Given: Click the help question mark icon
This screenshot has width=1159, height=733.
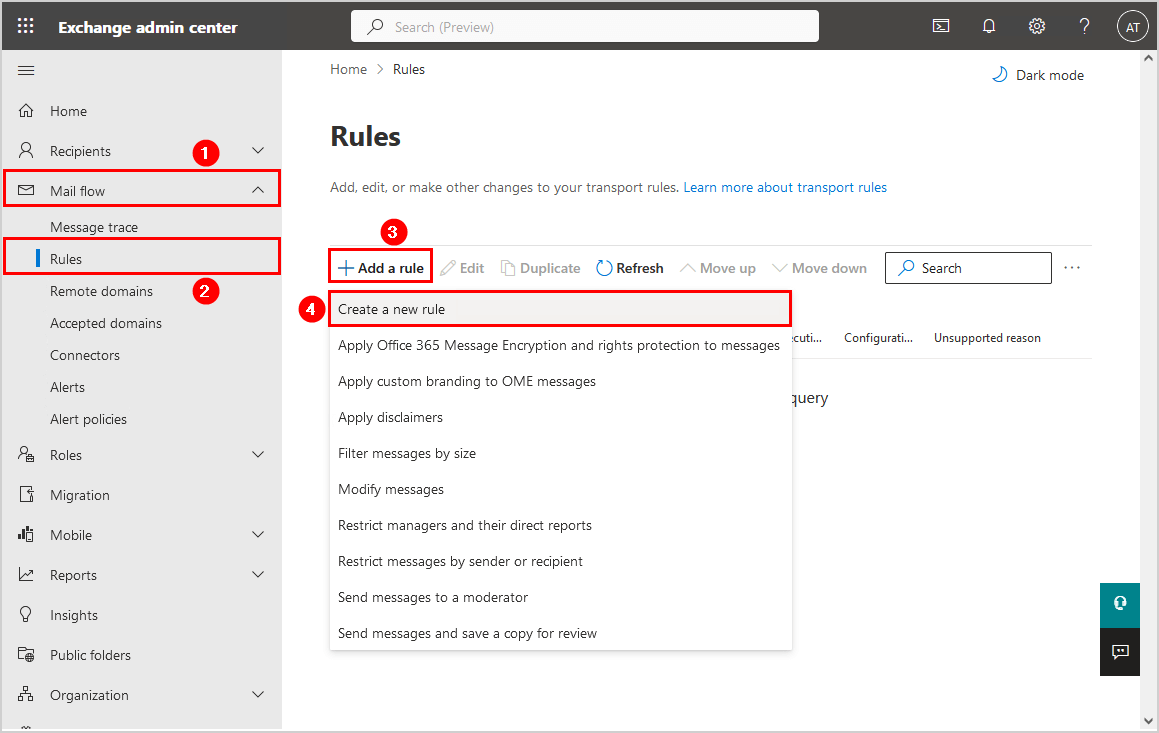Looking at the screenshot, I should [x=1084, y=27].
